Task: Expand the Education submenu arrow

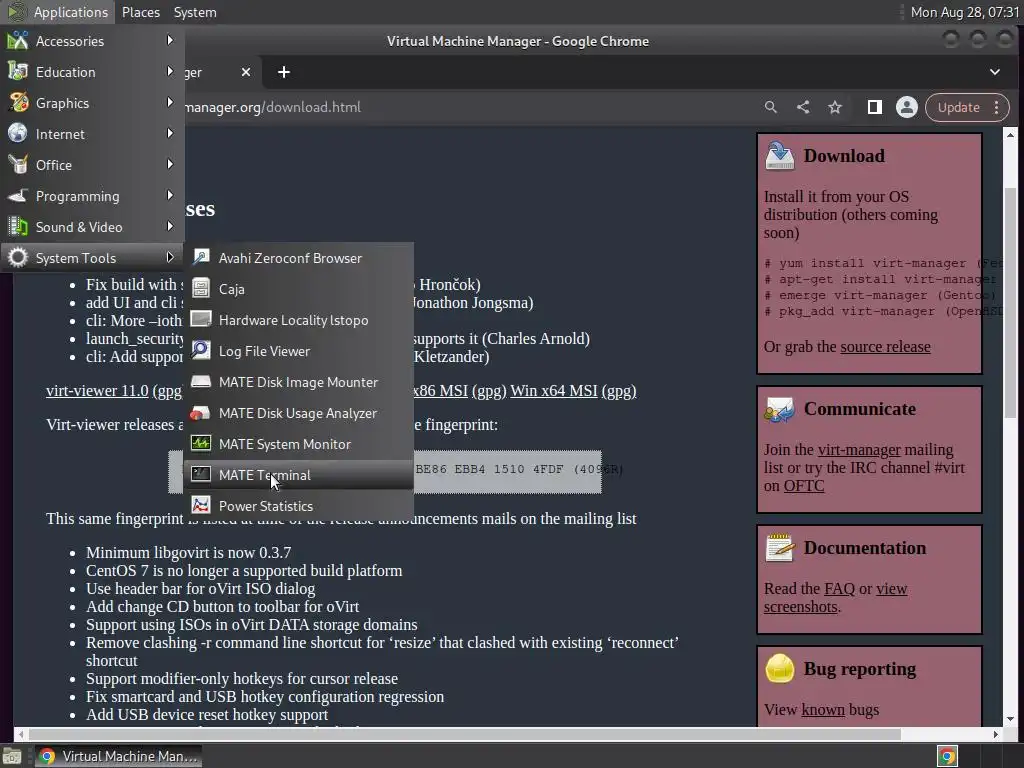Action: tap(170, 71)
